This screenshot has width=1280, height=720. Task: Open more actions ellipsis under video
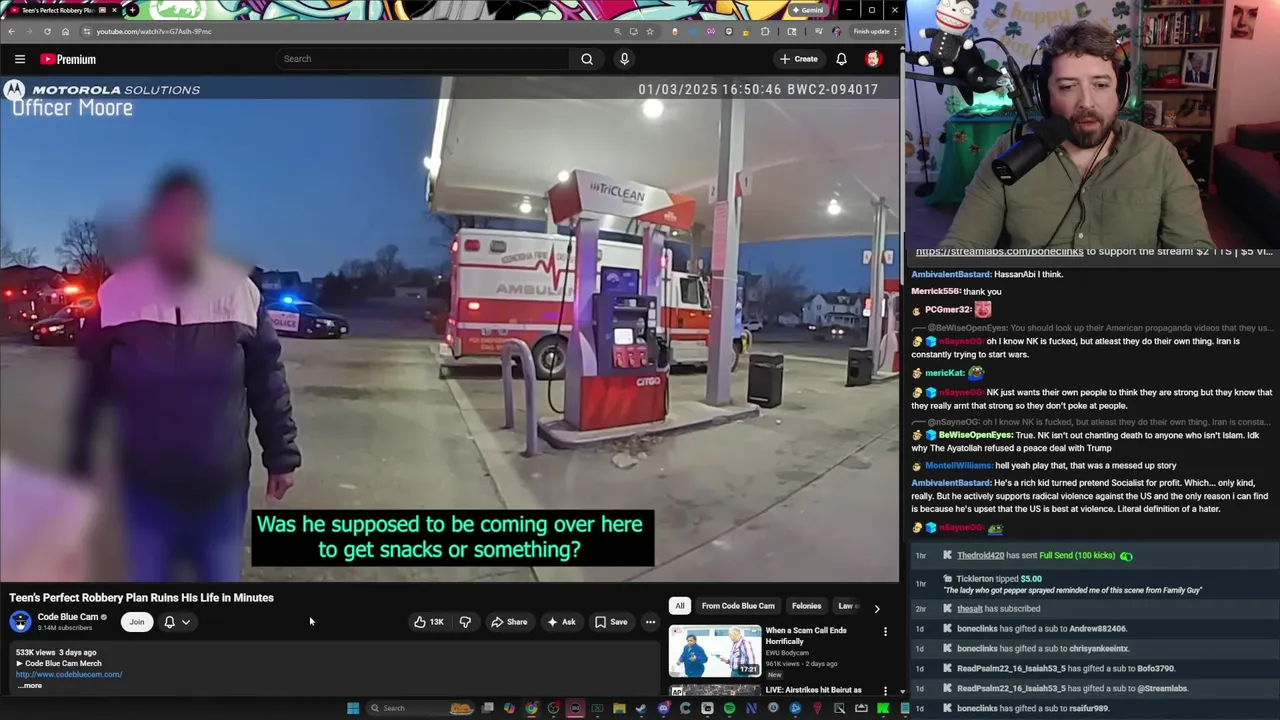[650, 622]
